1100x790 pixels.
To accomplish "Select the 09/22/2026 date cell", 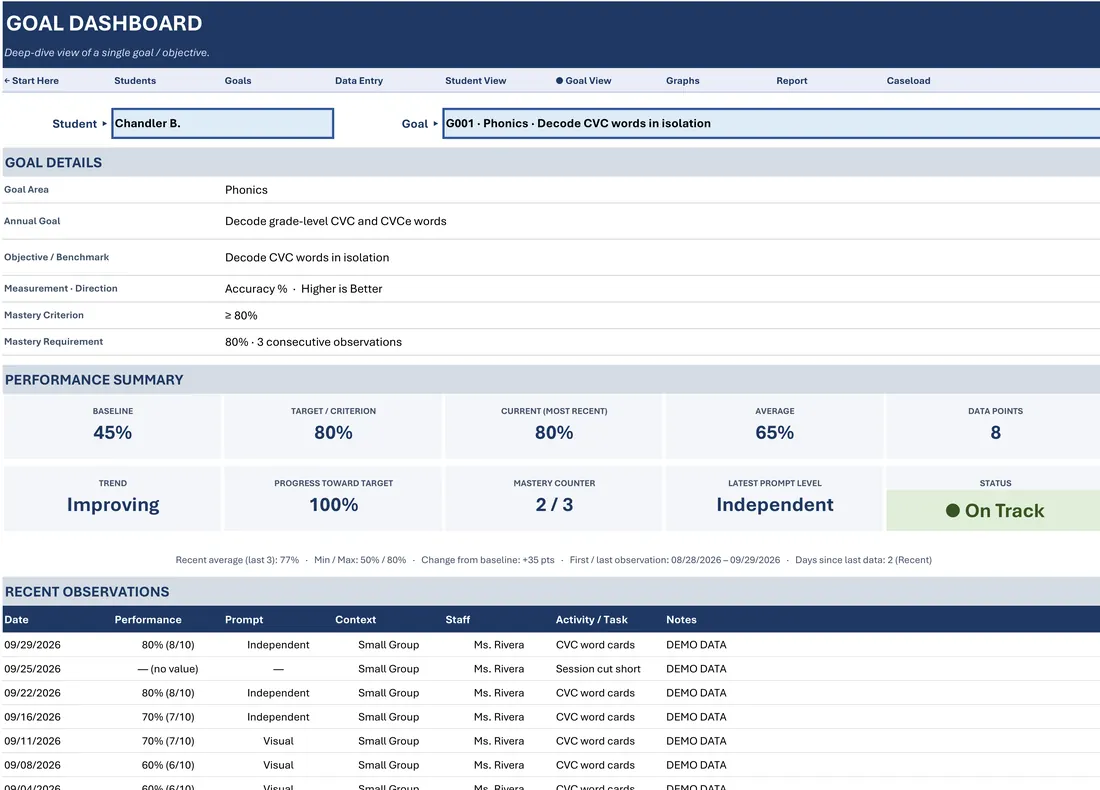I will (x=32, y=693).
